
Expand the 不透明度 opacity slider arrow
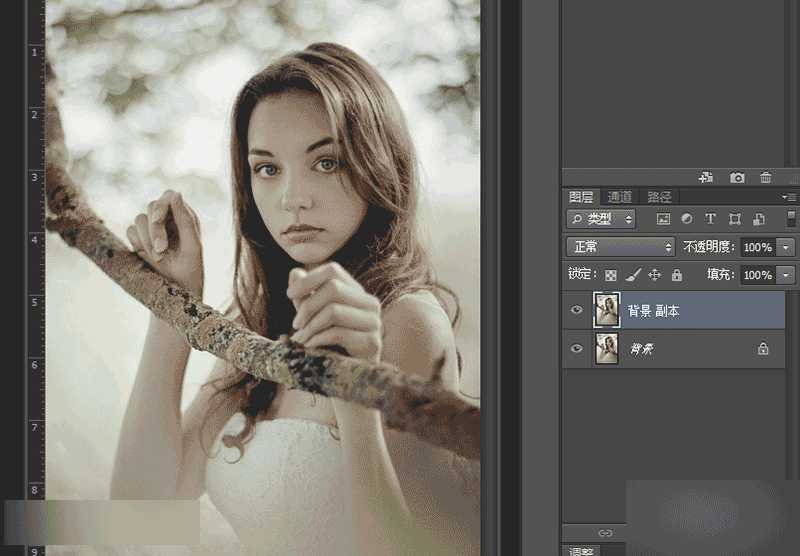(x=787, y=247)
